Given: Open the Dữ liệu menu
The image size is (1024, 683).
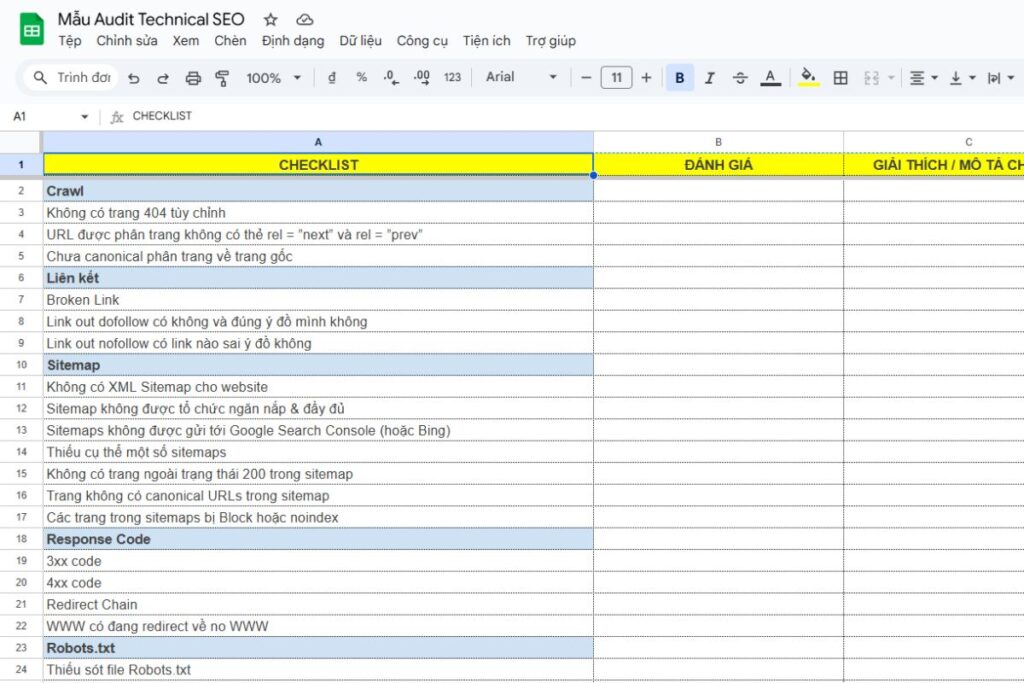Looking at the screenshot, I should [x=360, y=41].
